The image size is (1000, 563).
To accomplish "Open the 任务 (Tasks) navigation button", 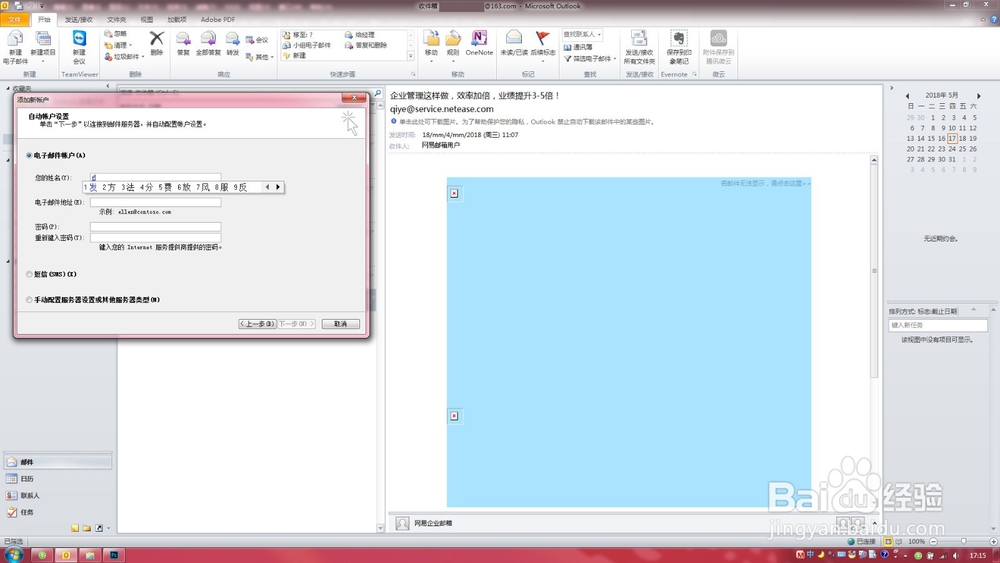I will click(x=57, y=512).
